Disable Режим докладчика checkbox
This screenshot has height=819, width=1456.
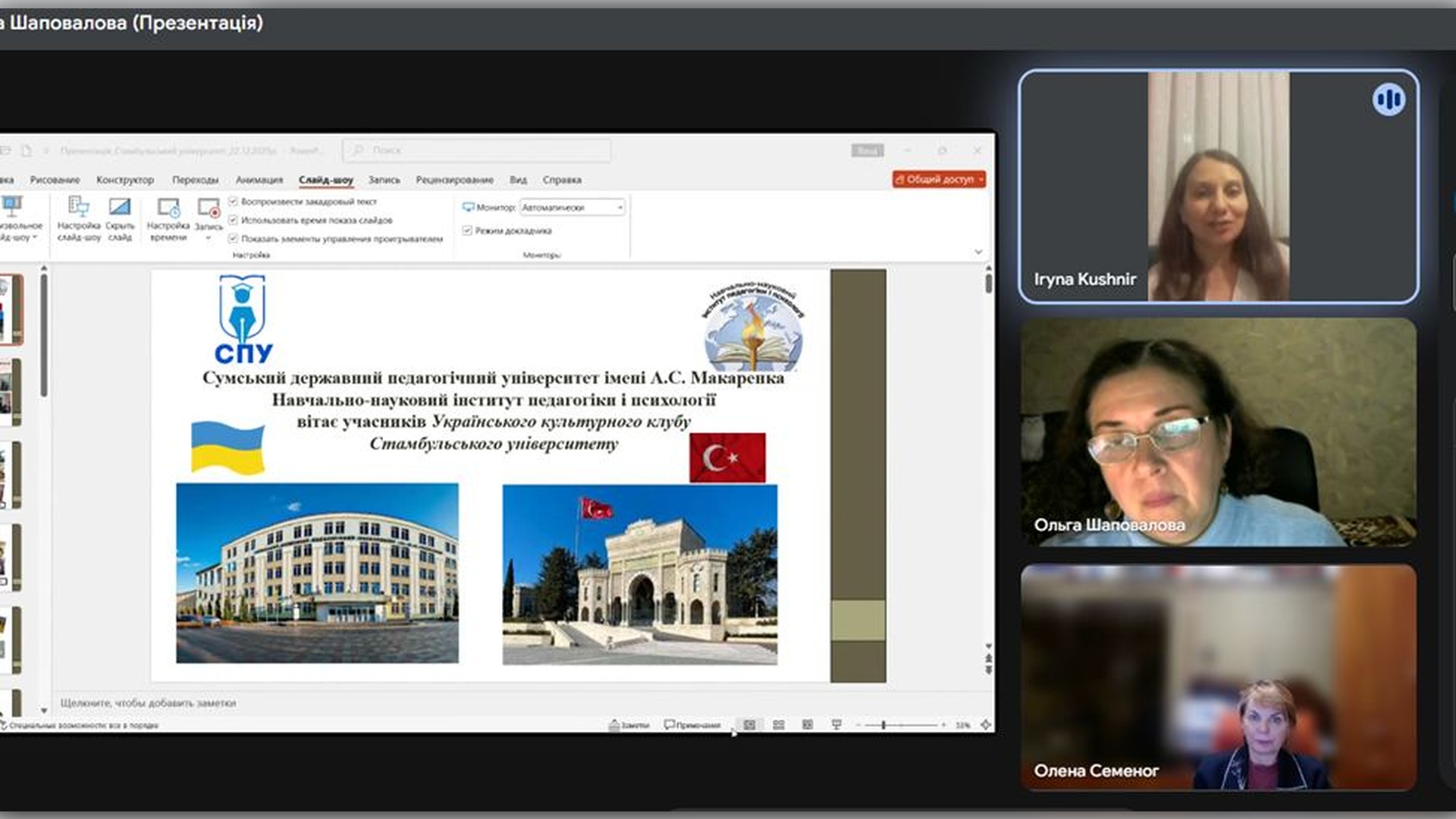[467, 231]
